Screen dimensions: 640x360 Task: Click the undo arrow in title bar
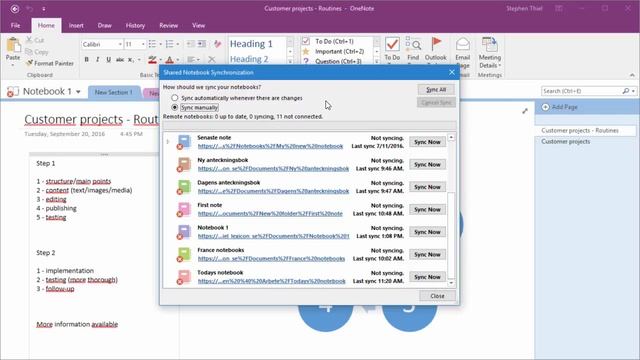[x=30, y=9]
